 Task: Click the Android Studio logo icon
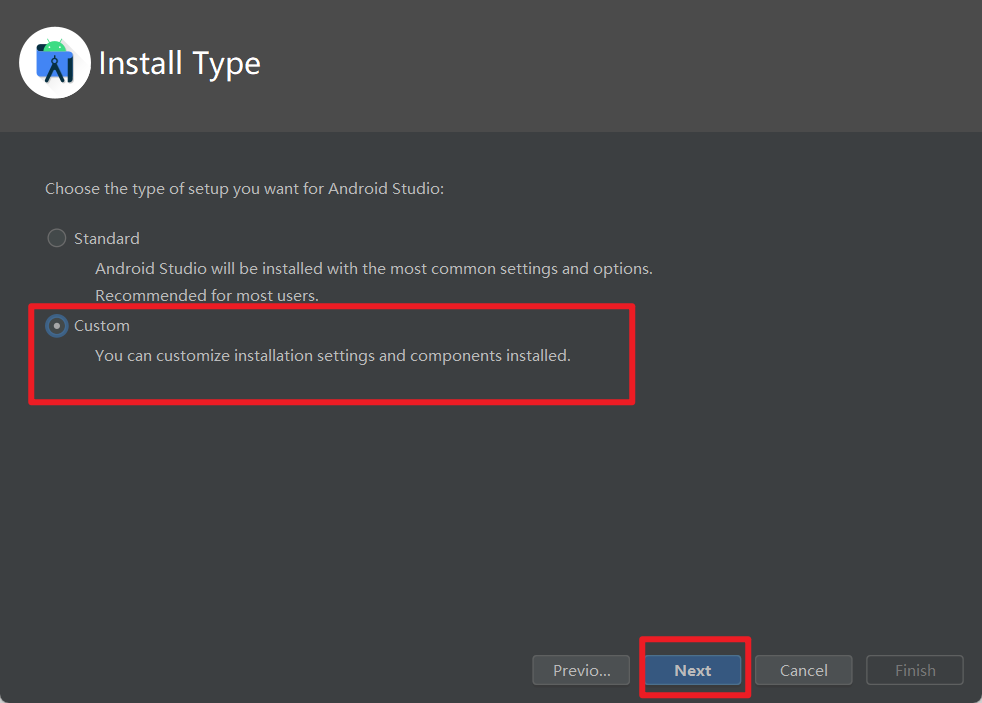pos(55,63)
